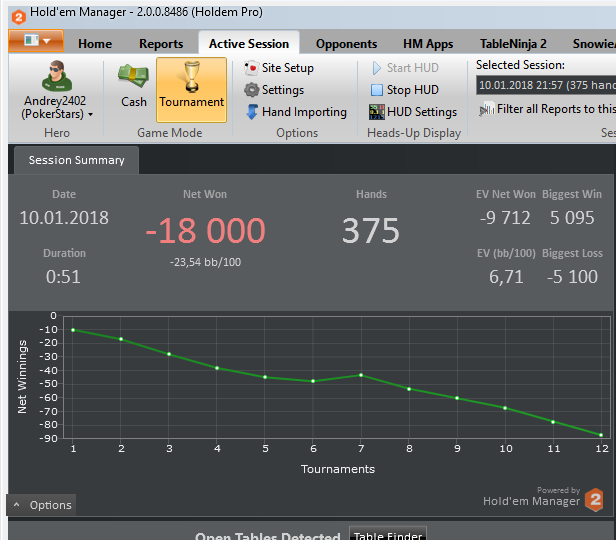Screen dimensions: 616x540
Task: Expand the graph Options panel
Action: click(41, 505)
